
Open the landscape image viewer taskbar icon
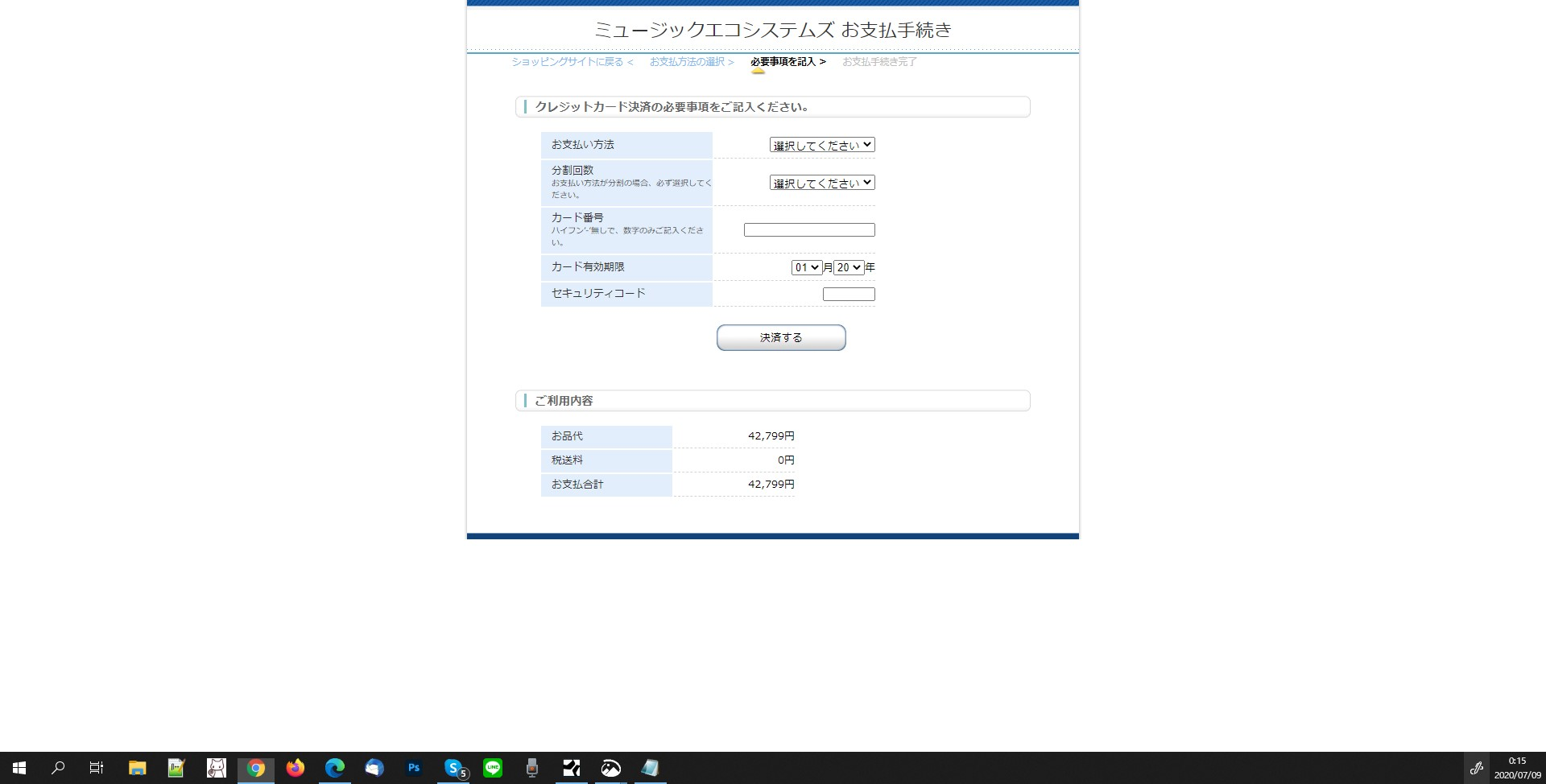pos(611,768)
